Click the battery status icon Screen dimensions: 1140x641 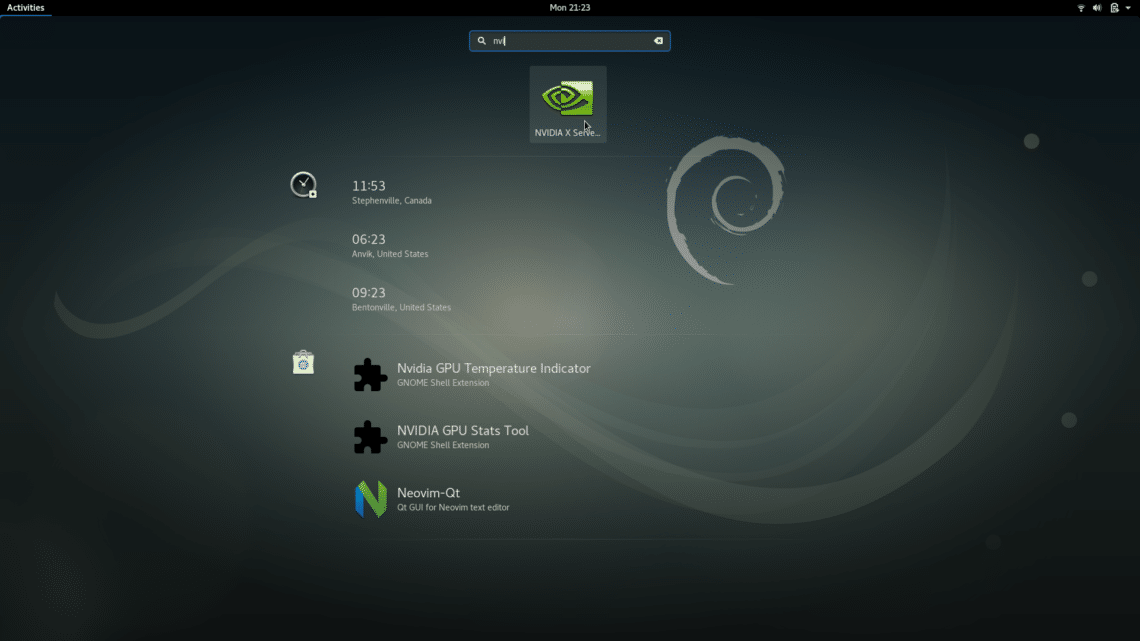[x=1114, y=8]
